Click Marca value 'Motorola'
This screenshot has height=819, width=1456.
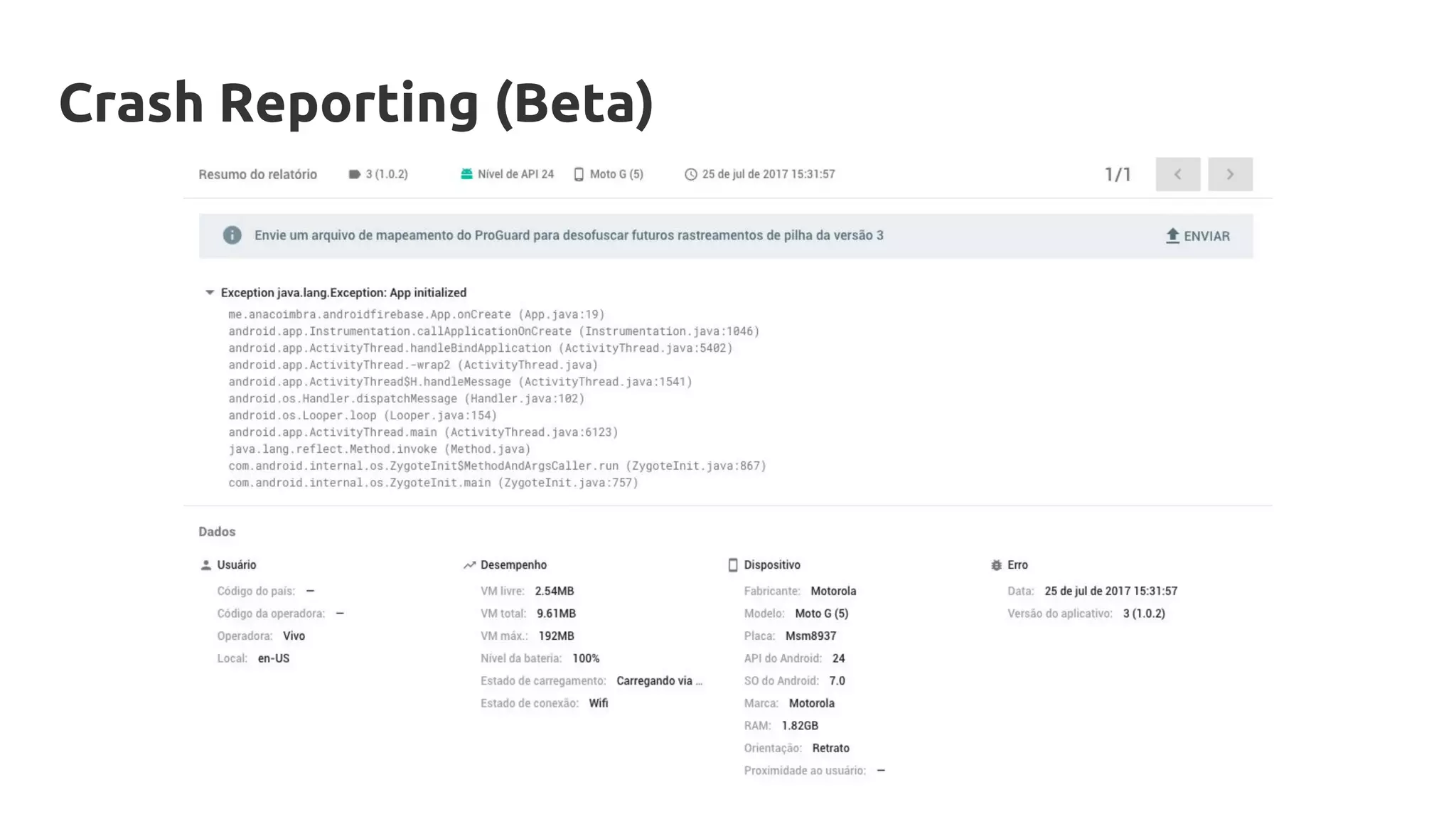(812, 703)
